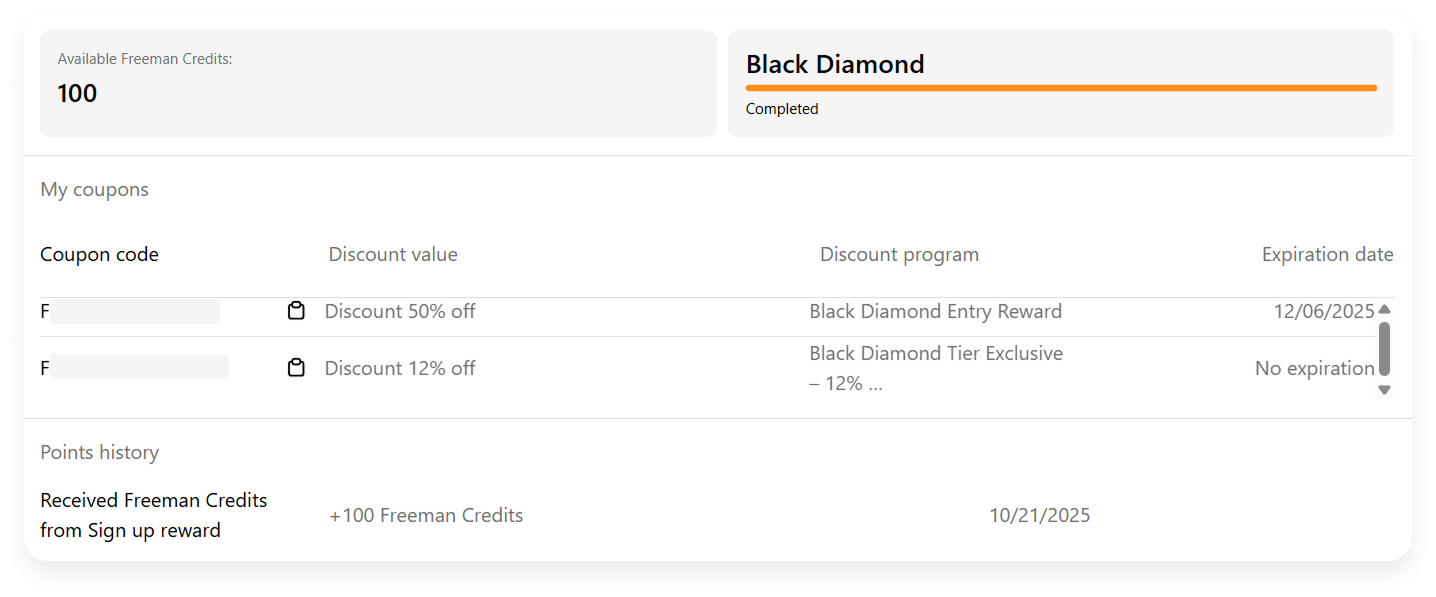
Task: Click the coupon list scroll up arrow
Action: click(1384, 309)
